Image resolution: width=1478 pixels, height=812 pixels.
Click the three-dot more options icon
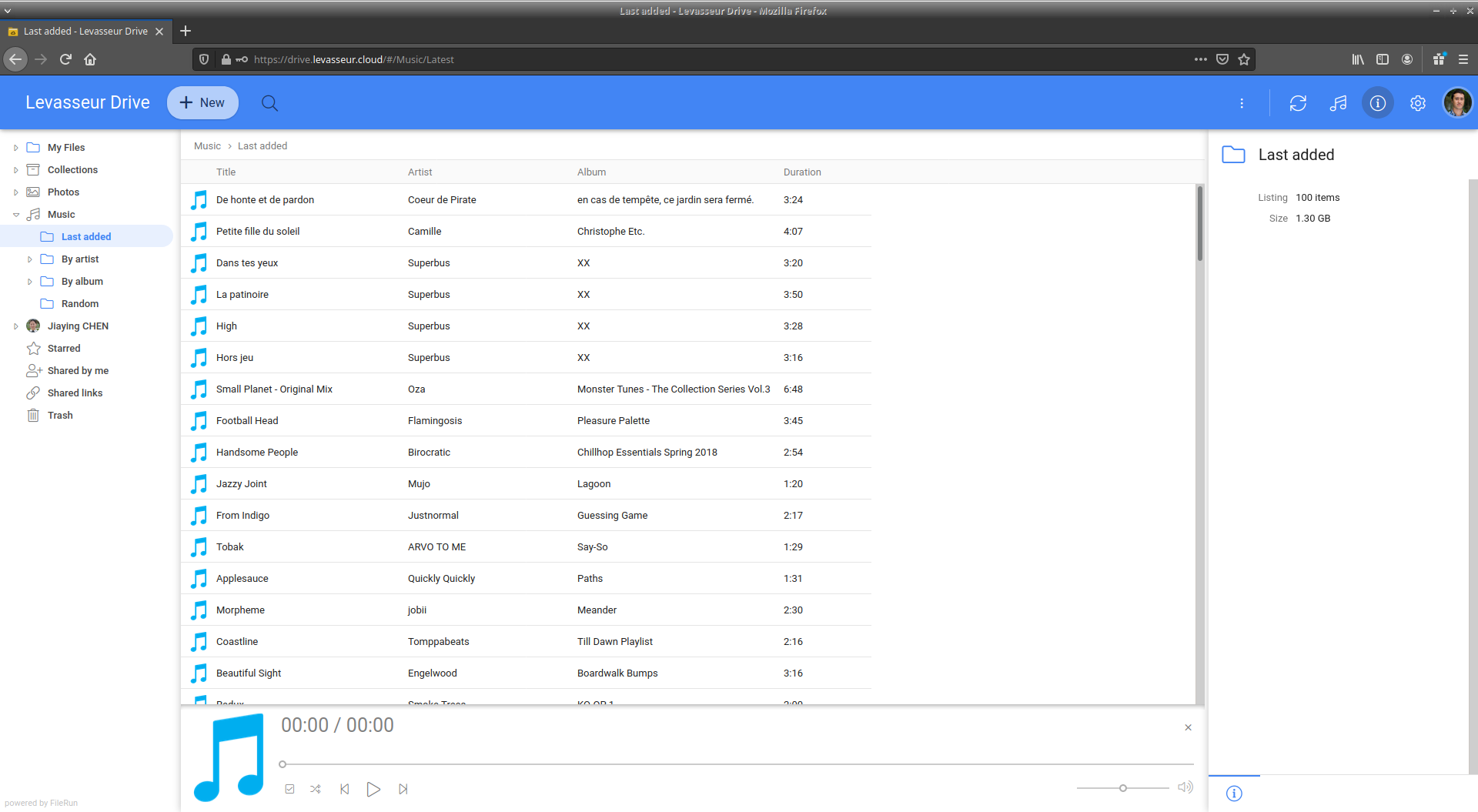1242,103
